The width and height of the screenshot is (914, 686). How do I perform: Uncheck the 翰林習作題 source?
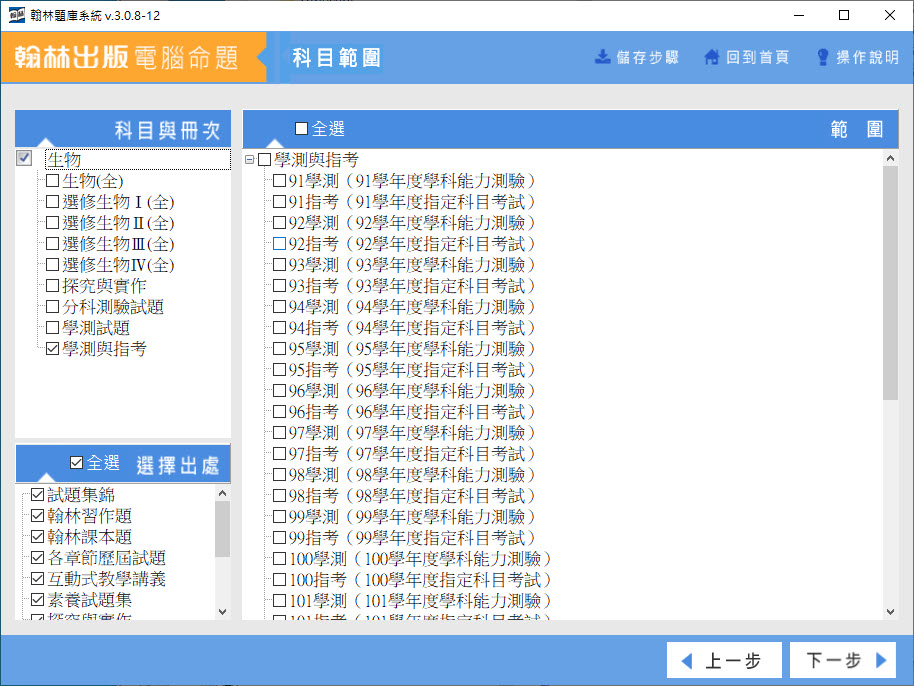click(38, 516)
